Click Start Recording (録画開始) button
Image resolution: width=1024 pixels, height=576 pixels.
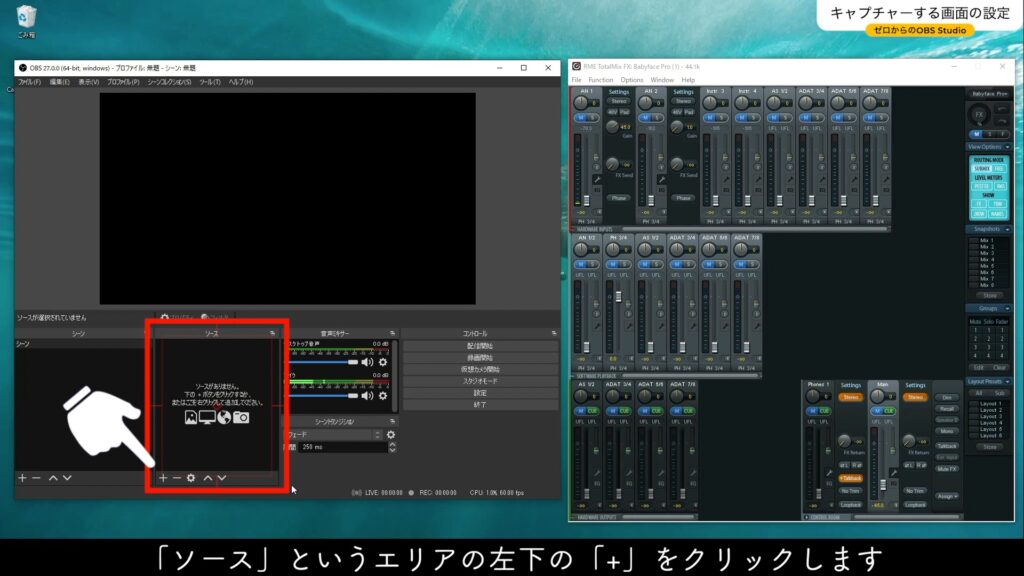pos(480,357)
